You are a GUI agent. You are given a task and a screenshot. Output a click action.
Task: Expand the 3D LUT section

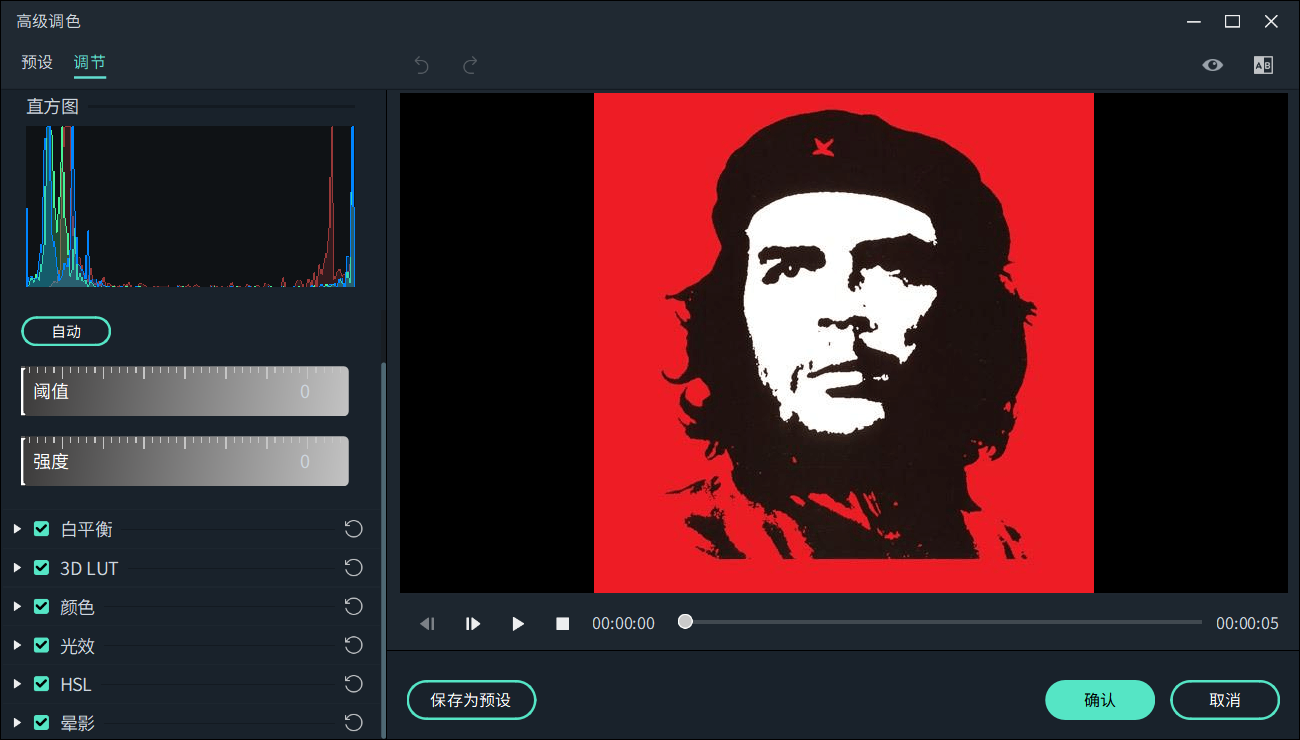[x=17, y=568]
